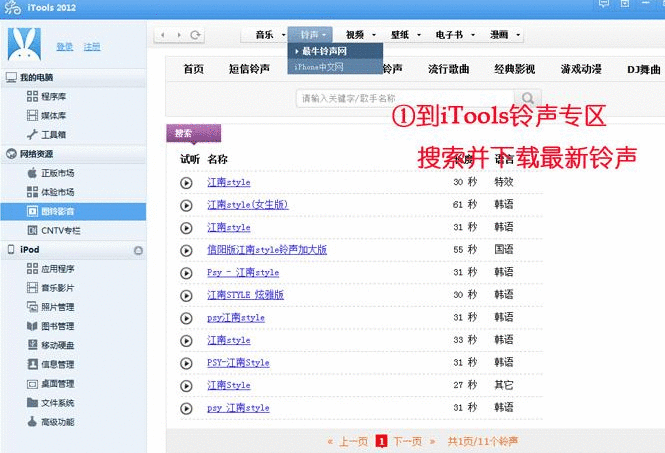Screen dimensions: 665x453
Task: Play preview of 信阳版江南style铃声加大版
Action: 186,250
